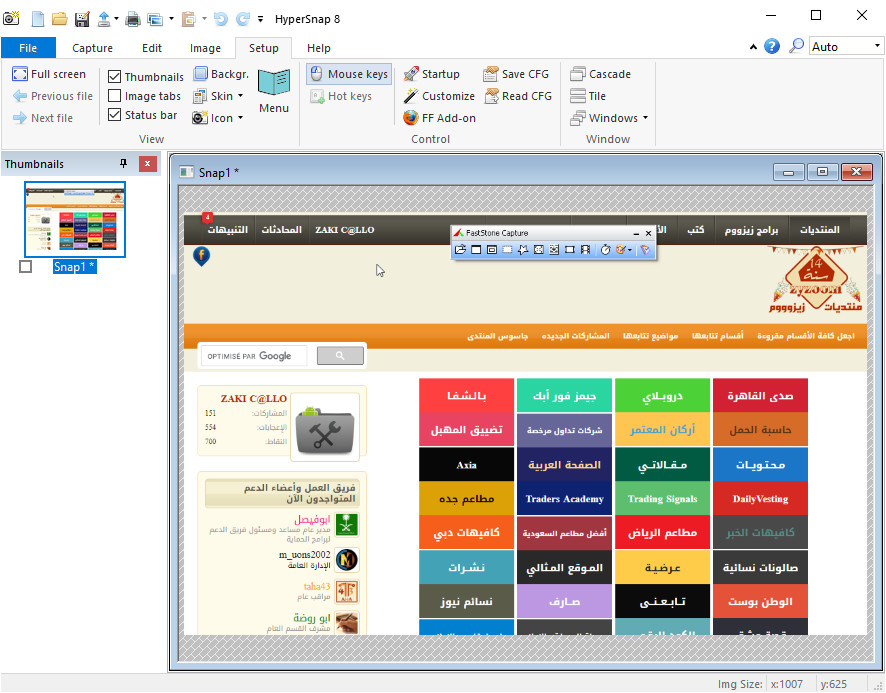This screenshot has height=693, width=886.
Task: Click FastStone screen recorder film icon in capture
Action: tap(585, 249)
